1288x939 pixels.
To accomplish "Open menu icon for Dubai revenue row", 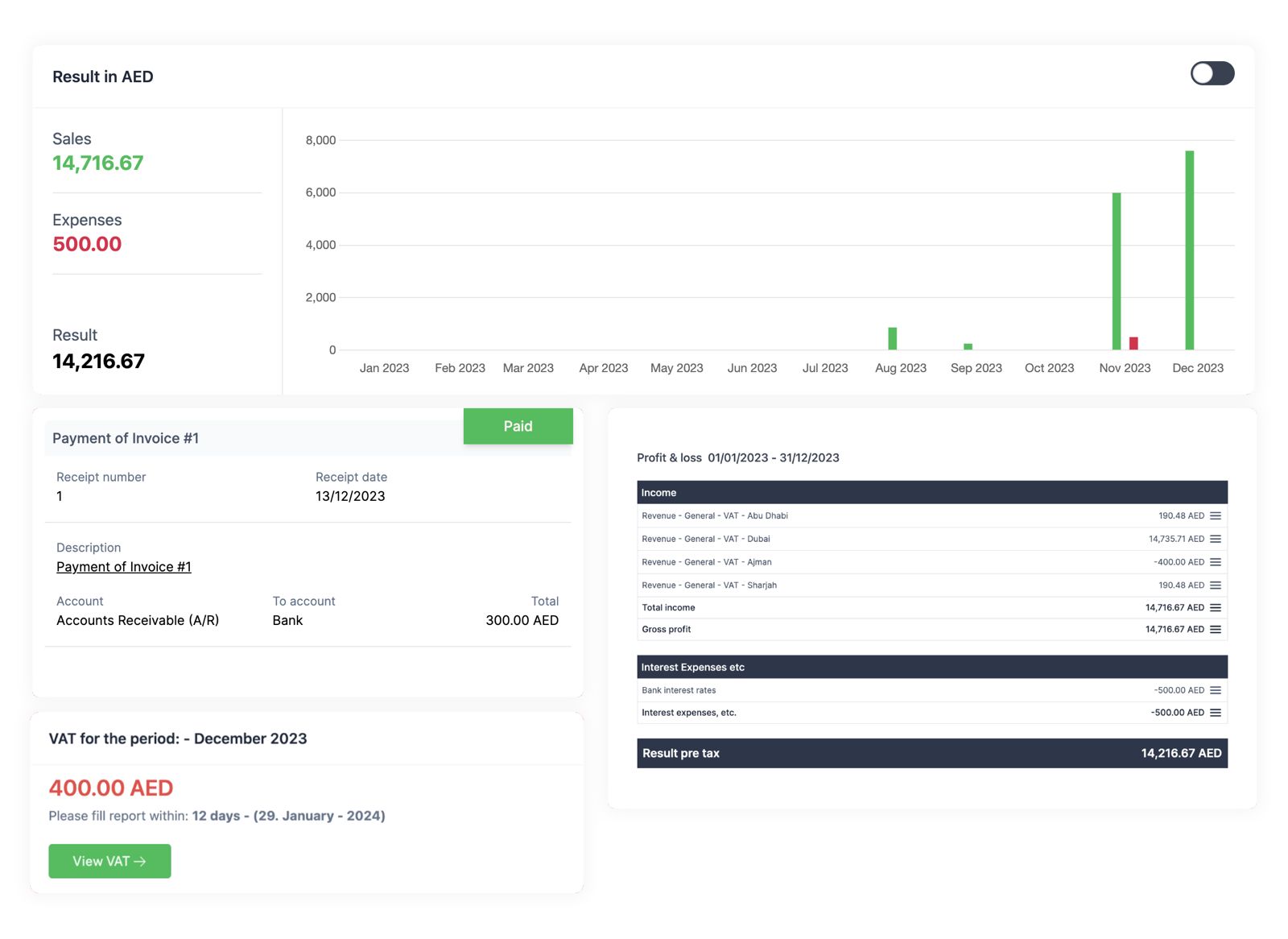I will tap(1215, 540).
